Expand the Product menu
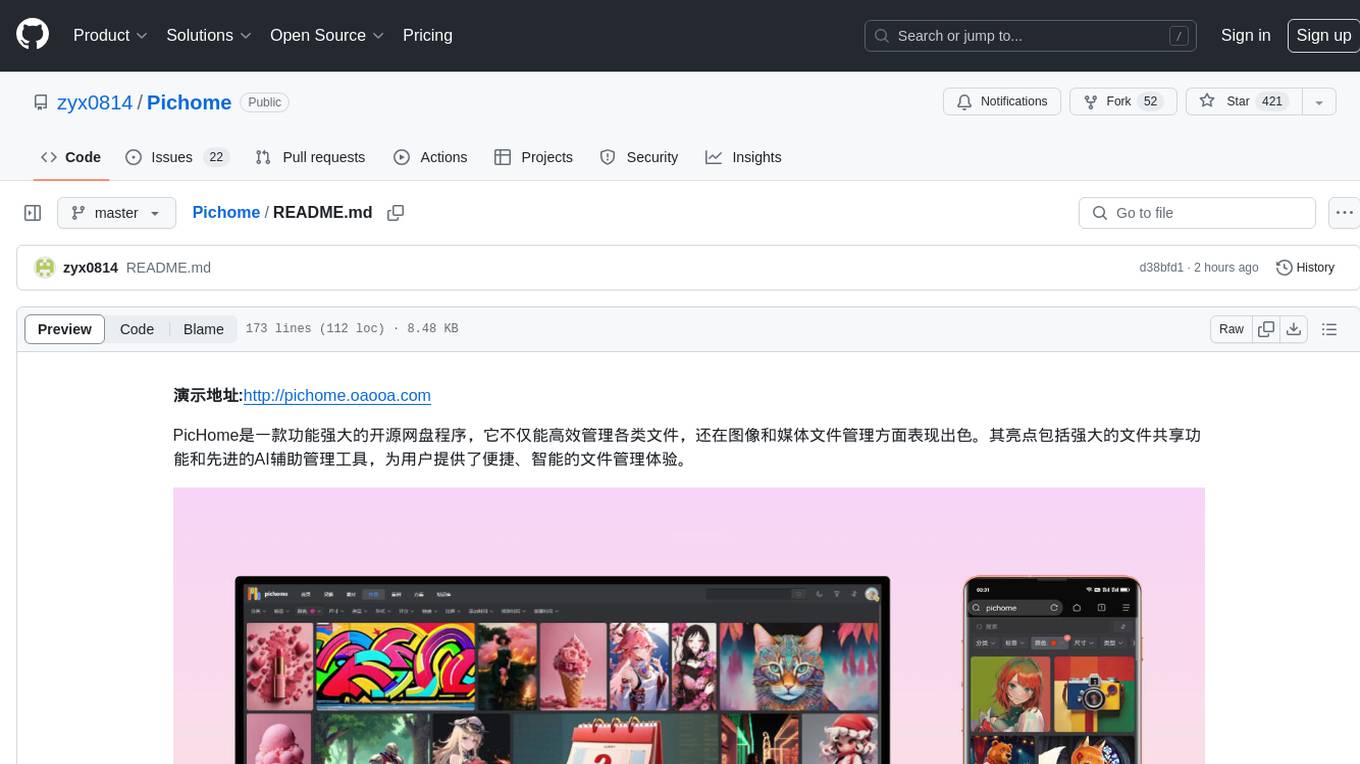This screenshot has height=764, width=1360. pos(110,35)
